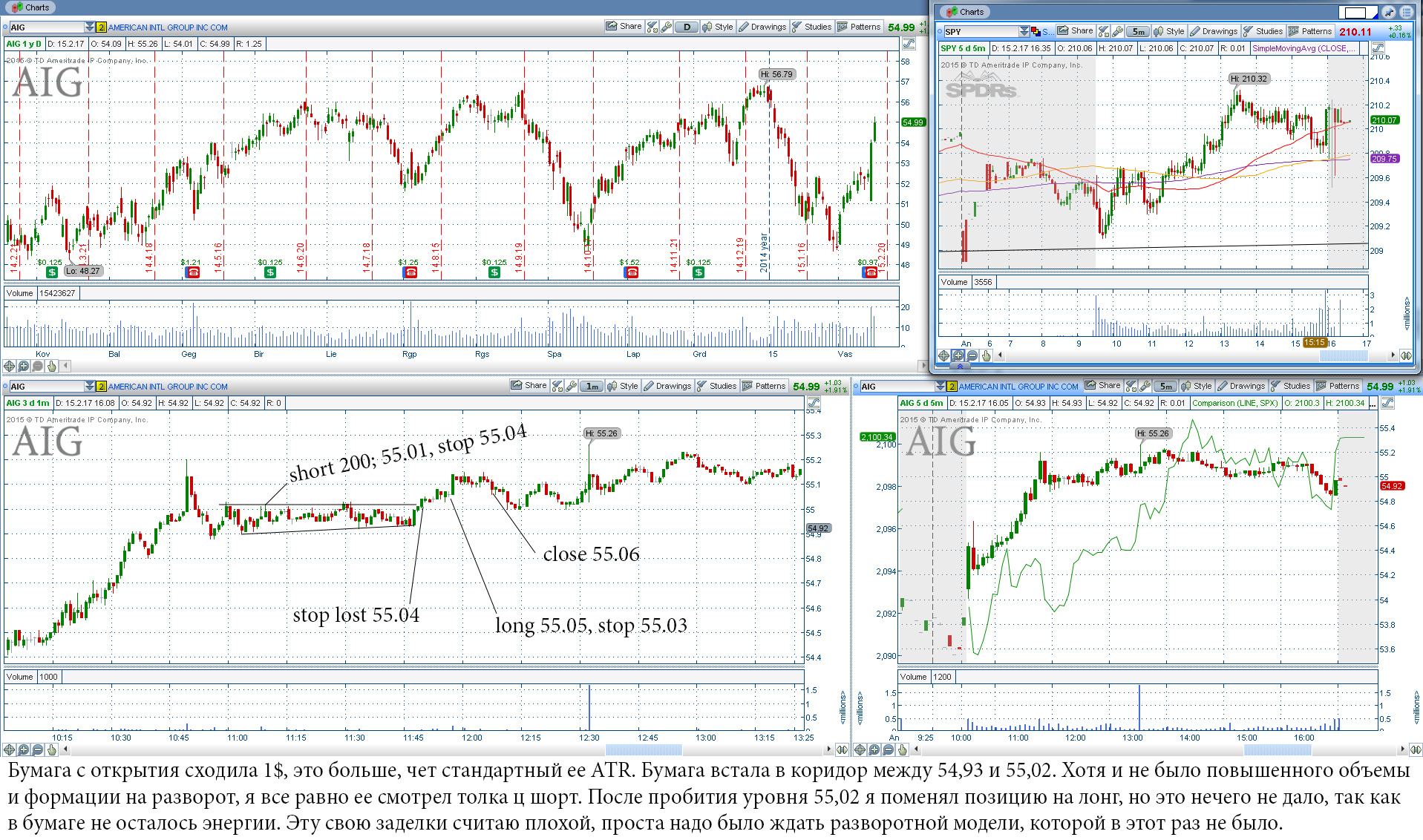This screenshot has width=1423, height=840.
Task: Select the crosshair pan tool under top AIG chart
Action: tap(10, 366)
